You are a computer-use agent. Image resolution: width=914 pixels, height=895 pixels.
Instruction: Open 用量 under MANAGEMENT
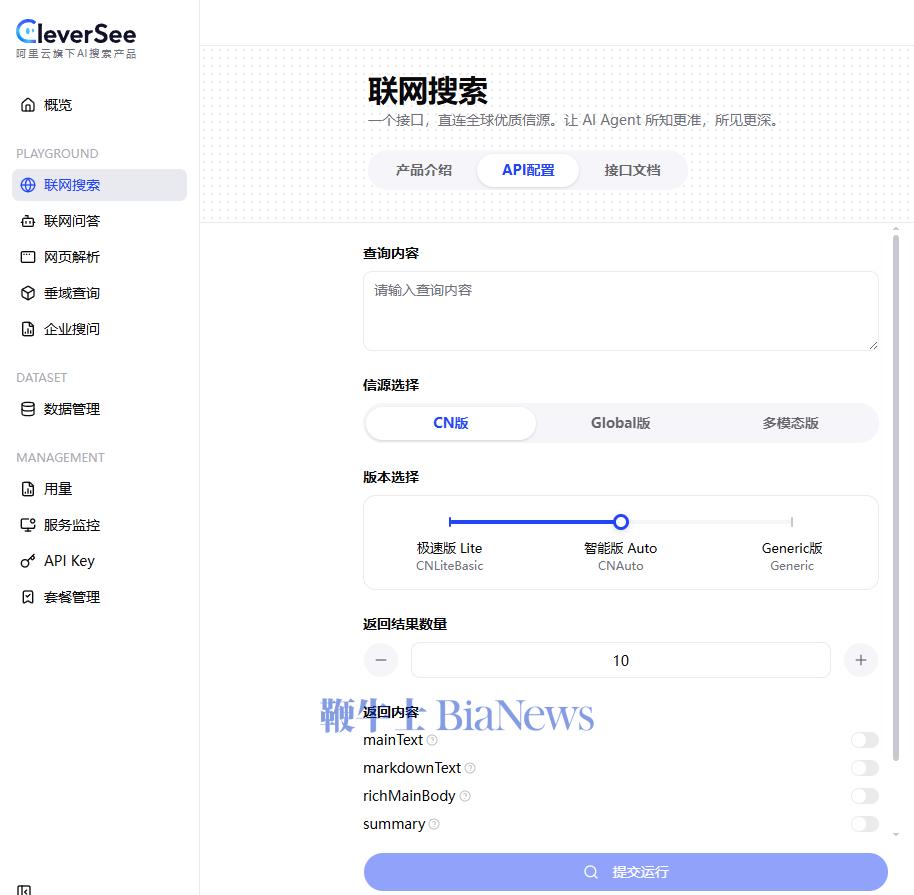99,489
